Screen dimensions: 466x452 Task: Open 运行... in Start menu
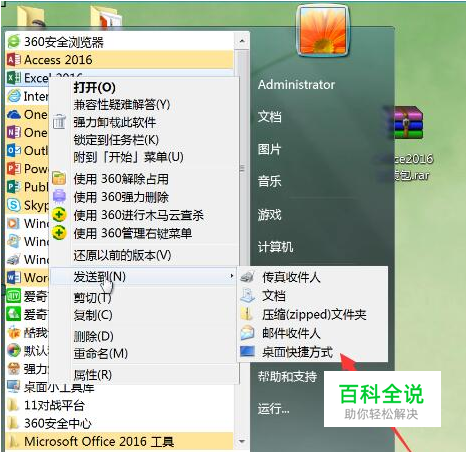tap(274, 408)
